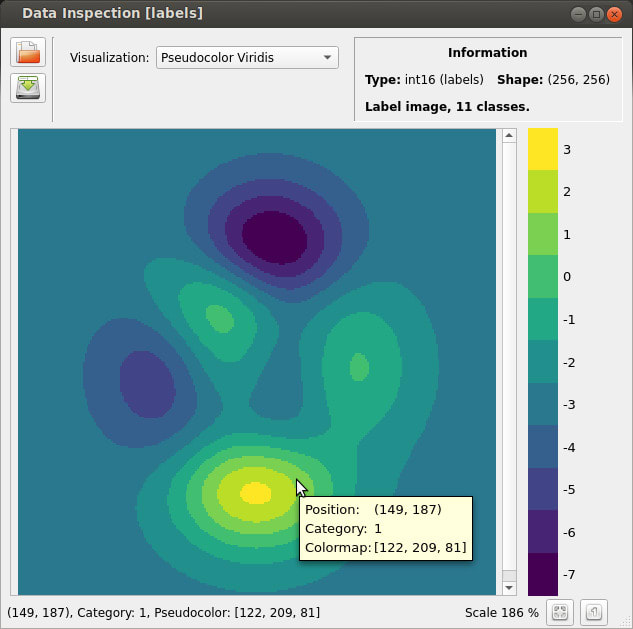
Task: Click the 'Label image, 11 classes.' text
Action: [447, 107]
